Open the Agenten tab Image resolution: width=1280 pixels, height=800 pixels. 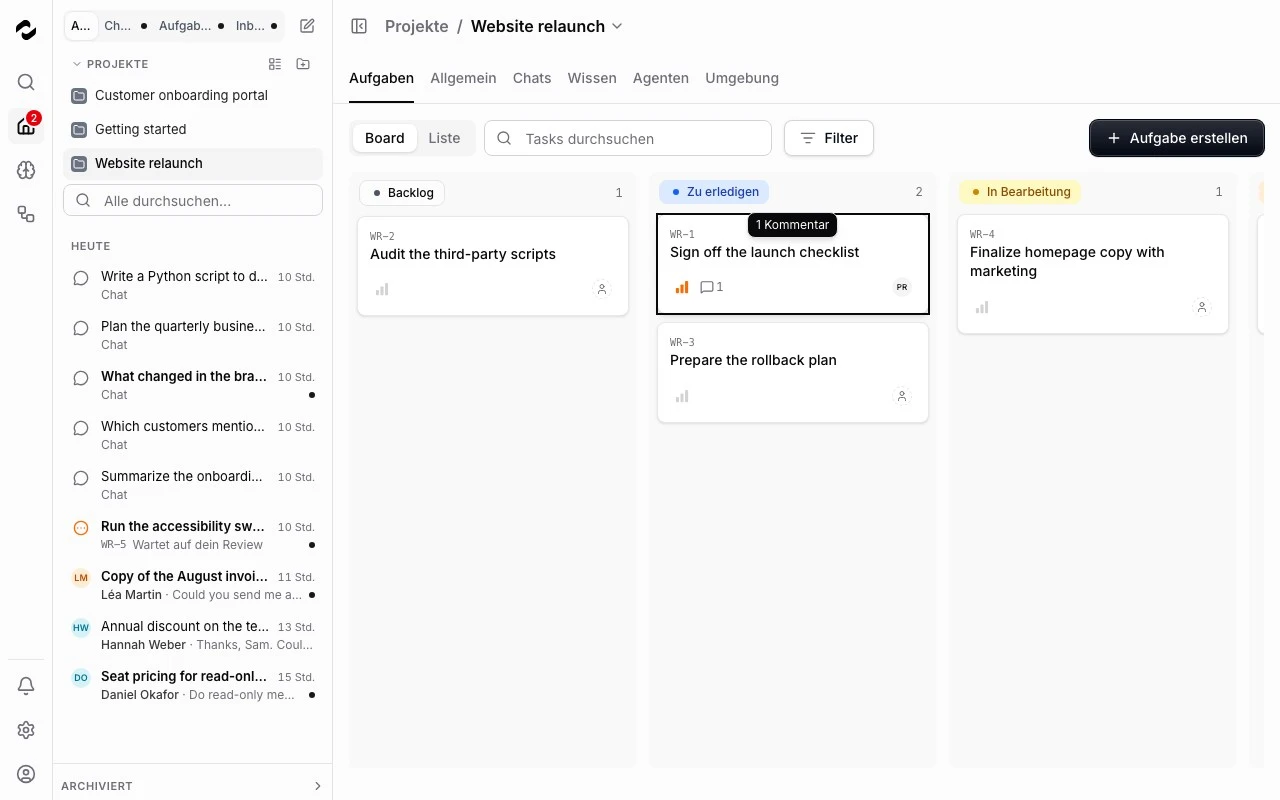661,78
